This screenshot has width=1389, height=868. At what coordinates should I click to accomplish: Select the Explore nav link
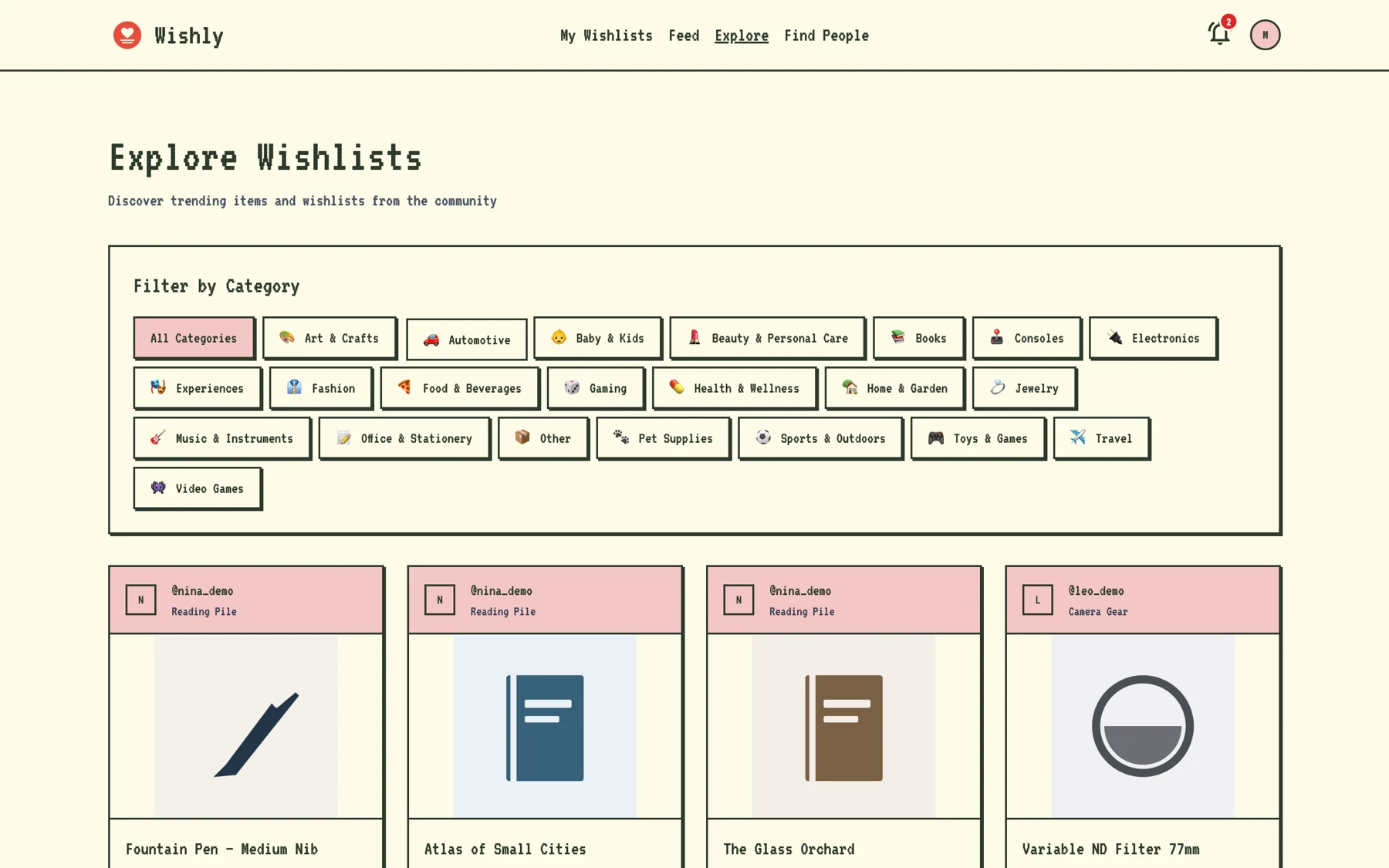(741, 35)
